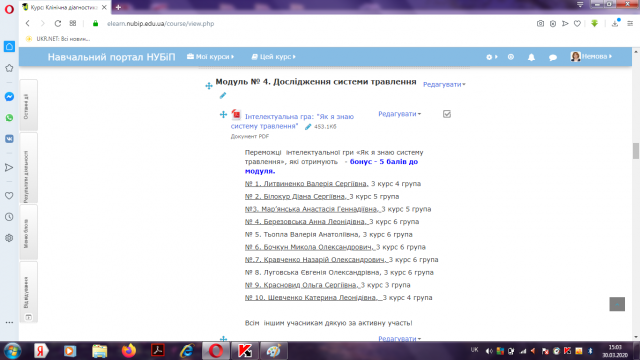
Task: Open Windows Start button
Action: pos(12,351)
